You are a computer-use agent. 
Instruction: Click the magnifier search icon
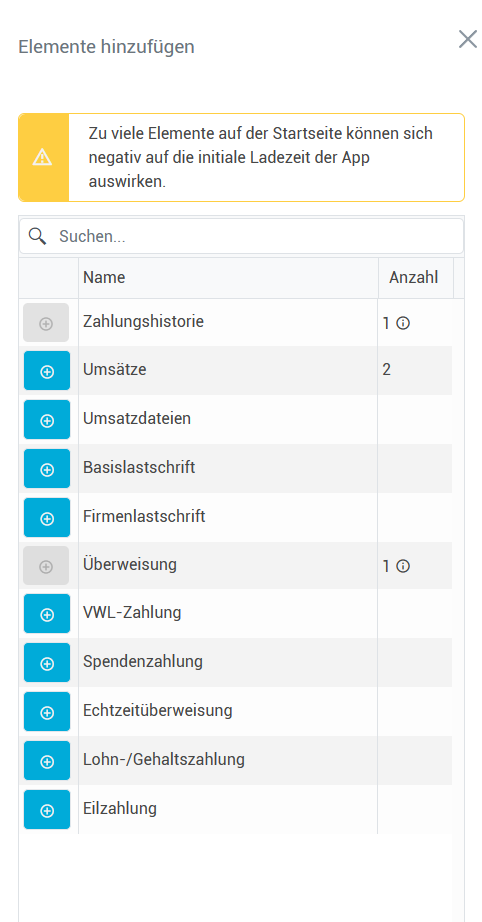point(37,236)
